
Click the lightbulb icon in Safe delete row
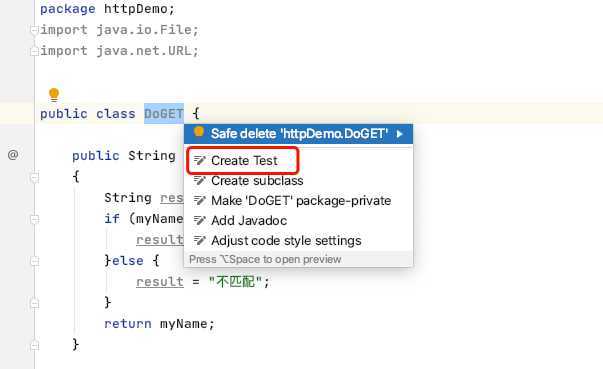click(199, 132)
